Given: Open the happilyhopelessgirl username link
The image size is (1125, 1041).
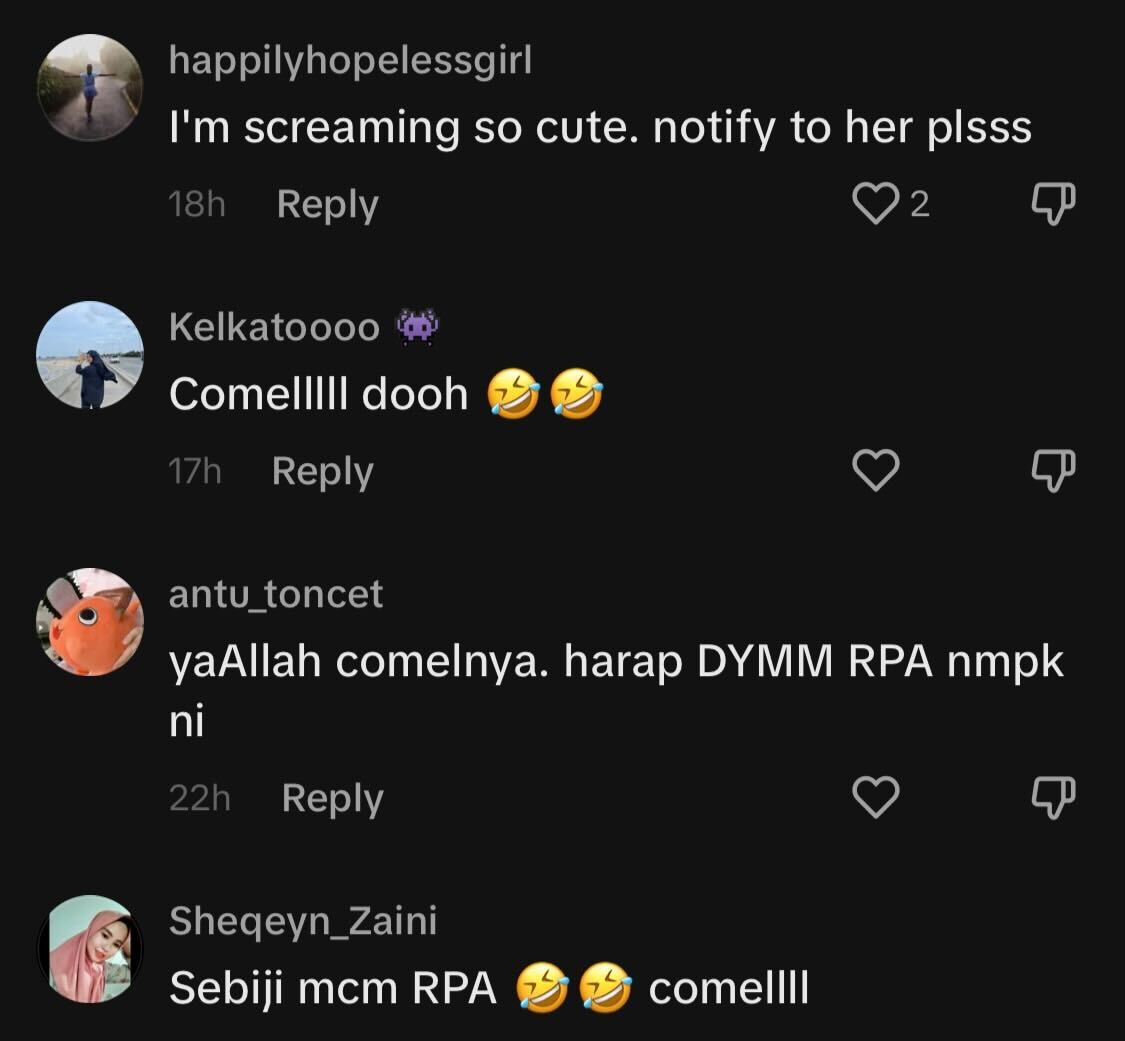Looking at the screenshot, I should (x=351, y=60).
